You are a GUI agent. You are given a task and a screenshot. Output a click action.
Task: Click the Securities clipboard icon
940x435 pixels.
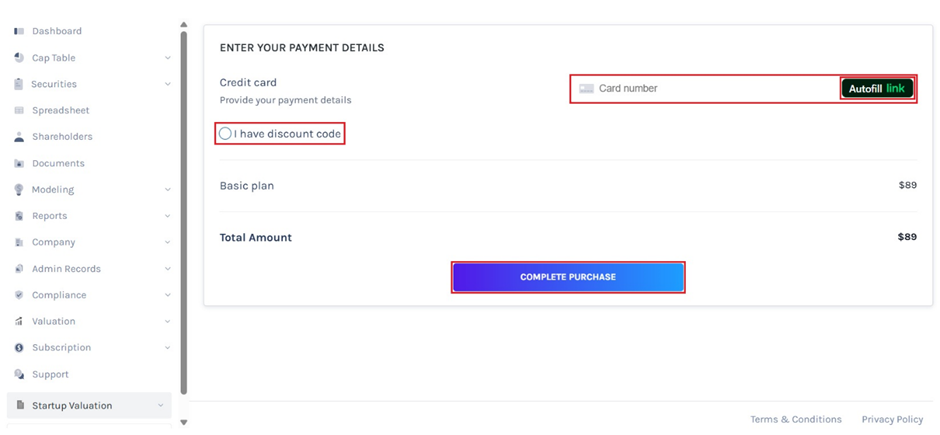[x=19, y=84]
